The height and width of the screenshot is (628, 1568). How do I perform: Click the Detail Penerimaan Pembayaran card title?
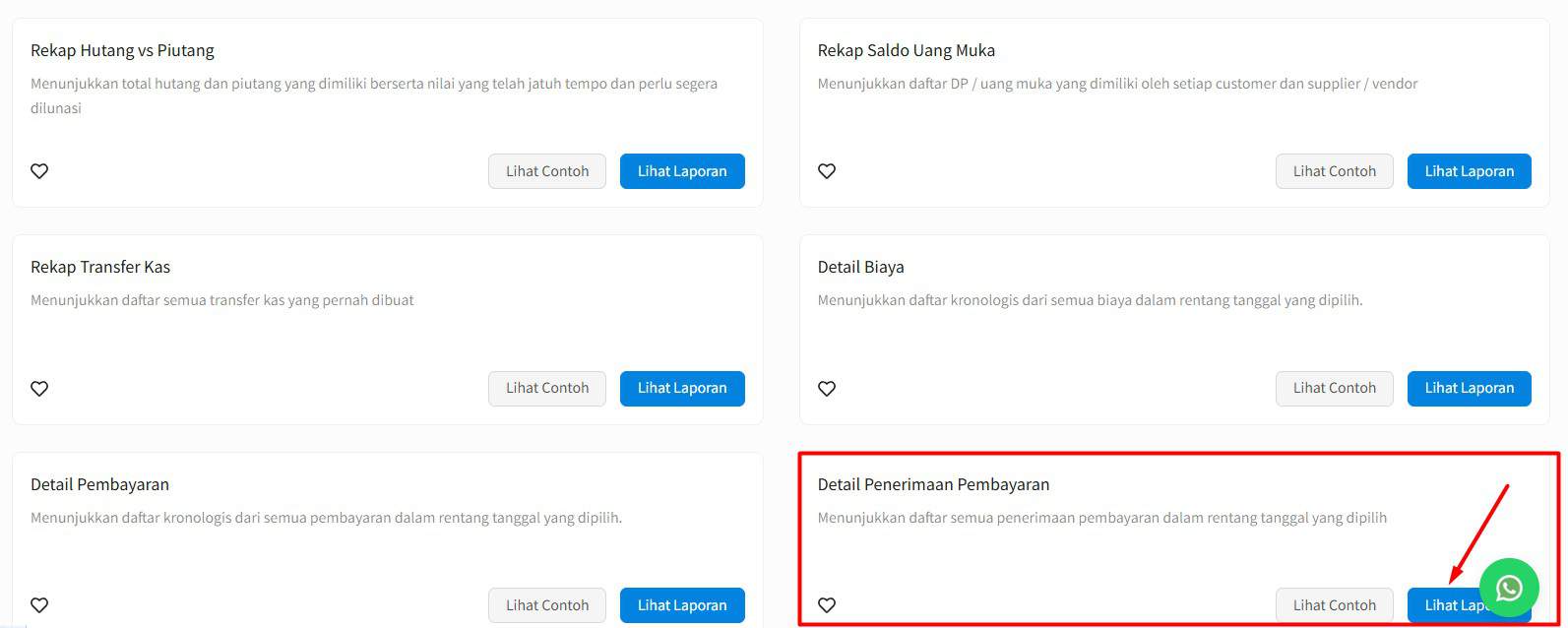tap(933, 484)
